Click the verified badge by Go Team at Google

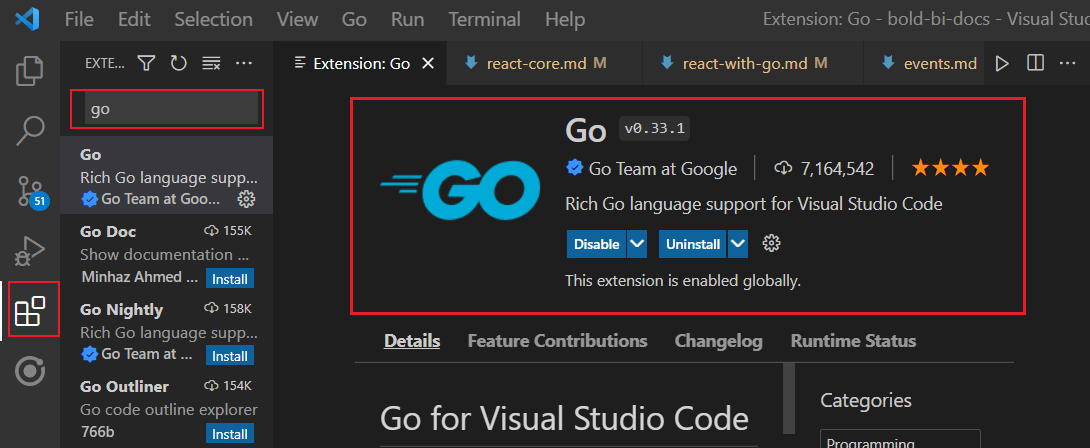tap(574, 168)
